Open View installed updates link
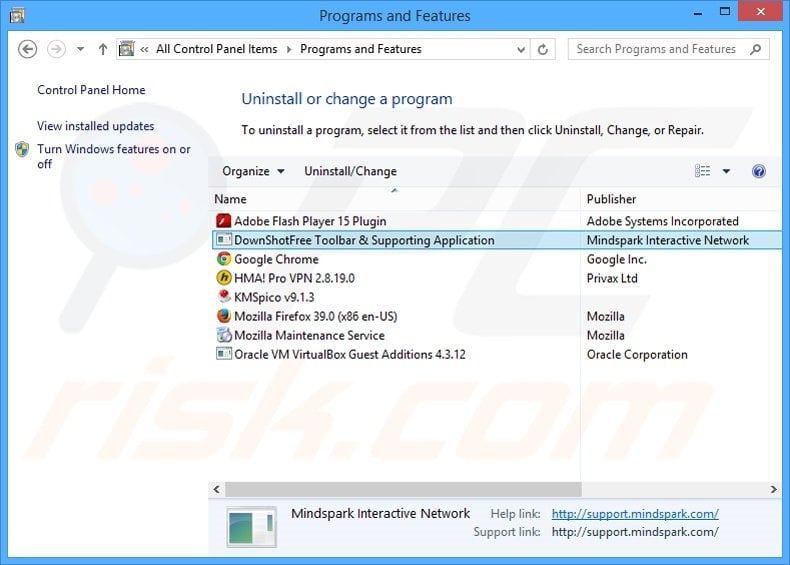 (96, 126)
